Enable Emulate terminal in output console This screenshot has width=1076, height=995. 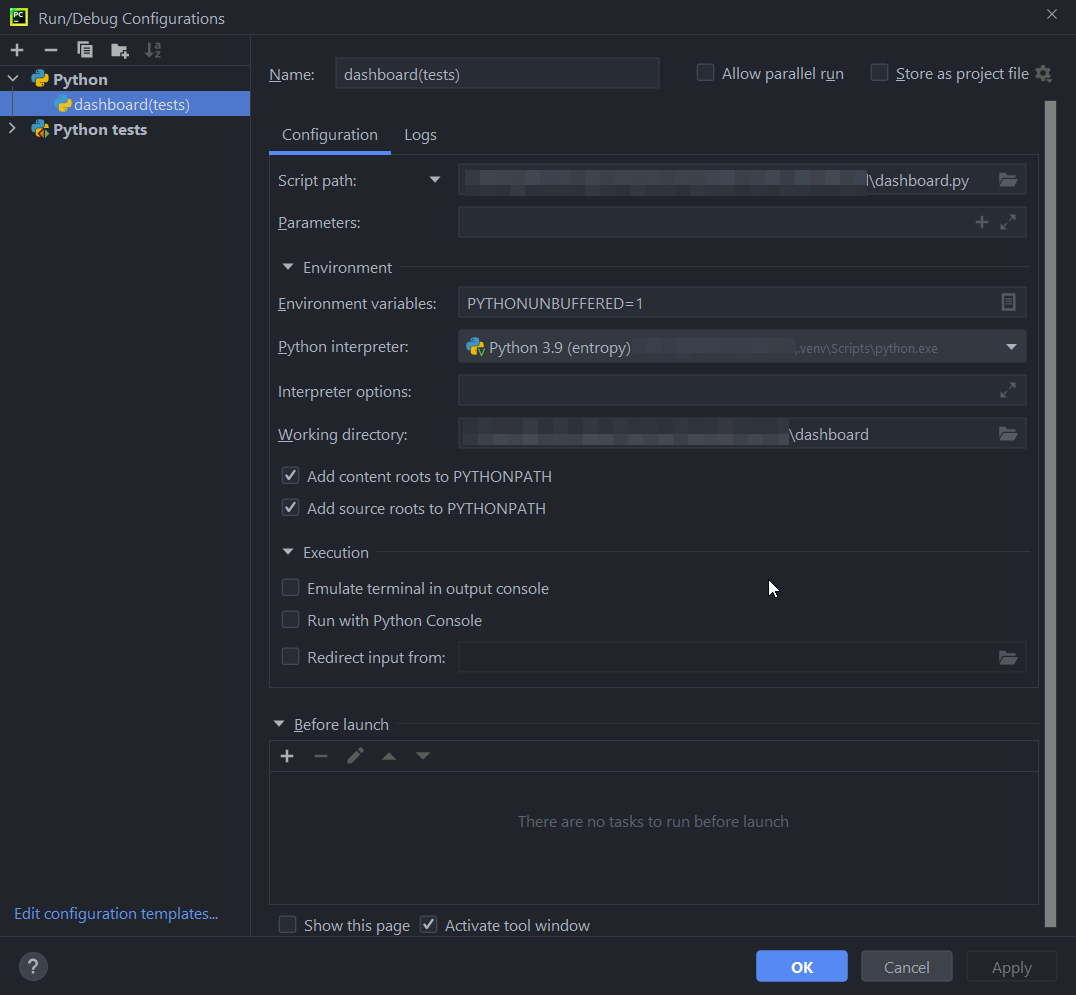(290, 588)
